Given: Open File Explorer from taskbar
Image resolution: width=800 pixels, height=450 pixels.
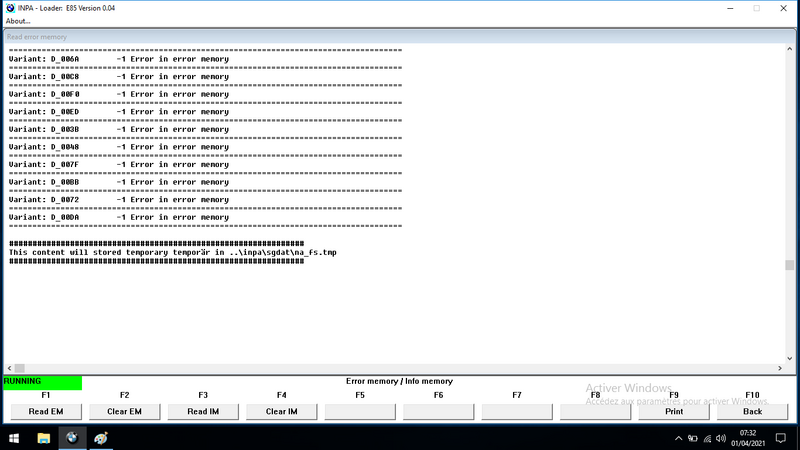Looking at the screenshot, I should tap(43, 438).
